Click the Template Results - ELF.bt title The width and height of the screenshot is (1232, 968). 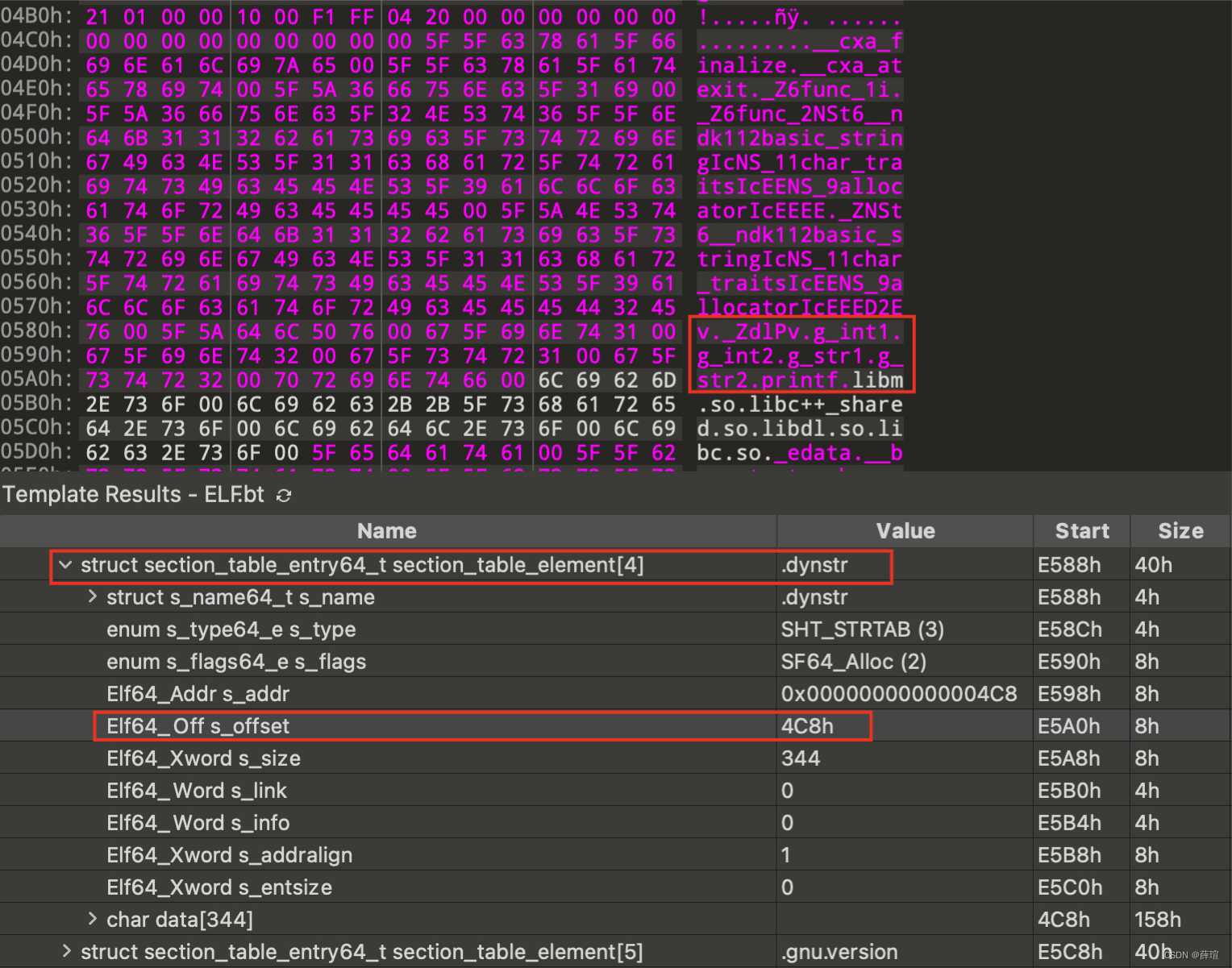[133, 494]
